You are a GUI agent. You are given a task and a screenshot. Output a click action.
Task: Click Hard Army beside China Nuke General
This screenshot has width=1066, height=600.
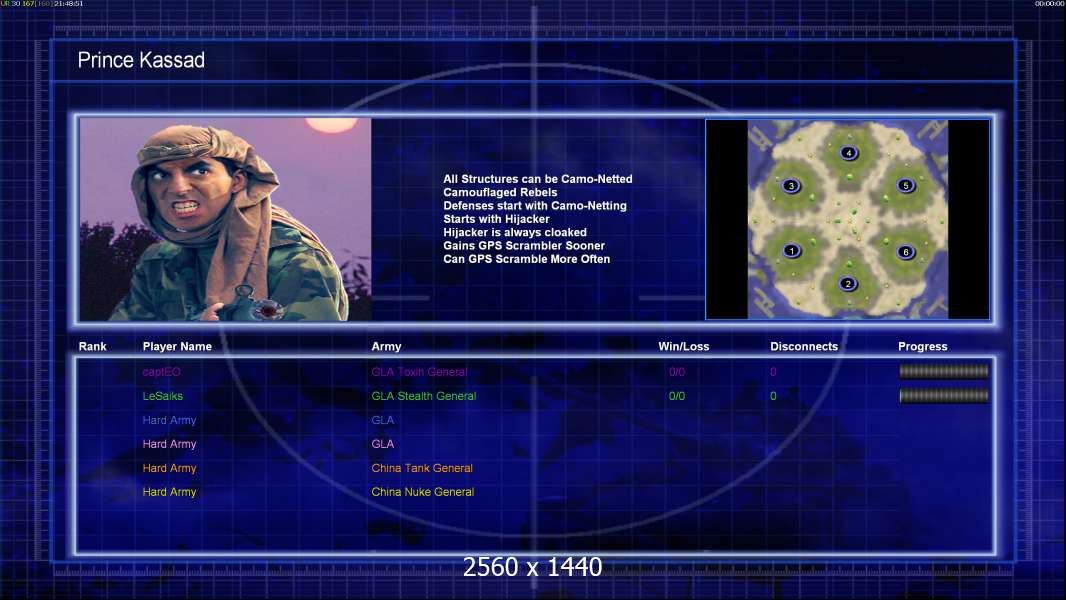tap(169, 492)
